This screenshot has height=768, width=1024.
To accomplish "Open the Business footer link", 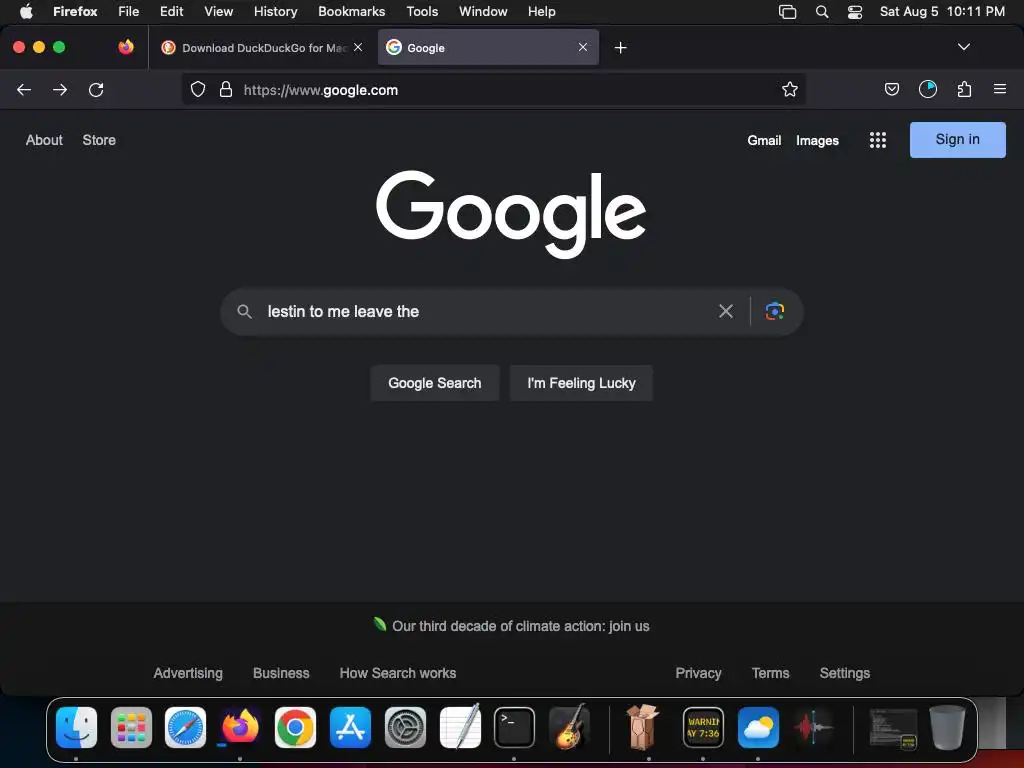I will (x=281, y=673).
